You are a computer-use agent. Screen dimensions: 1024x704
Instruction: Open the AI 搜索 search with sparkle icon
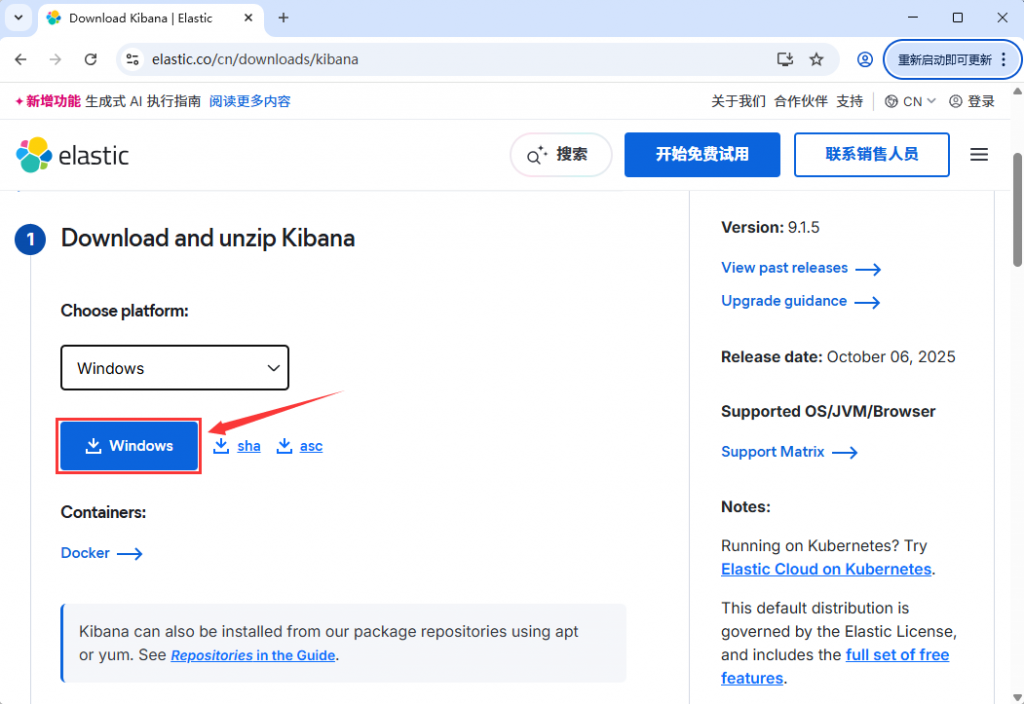561,155
